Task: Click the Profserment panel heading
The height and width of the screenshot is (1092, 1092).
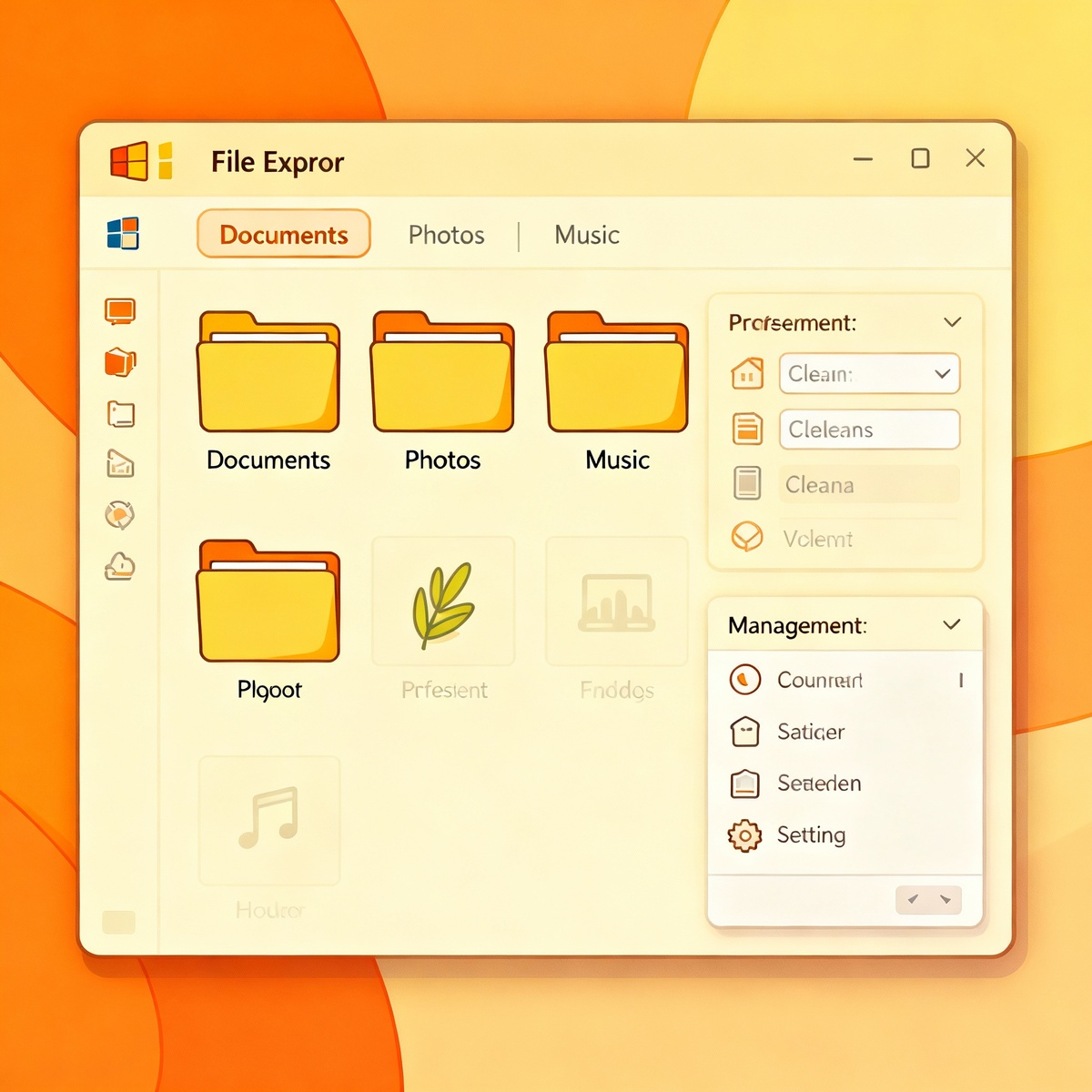Action: click(x=793, y=322)
